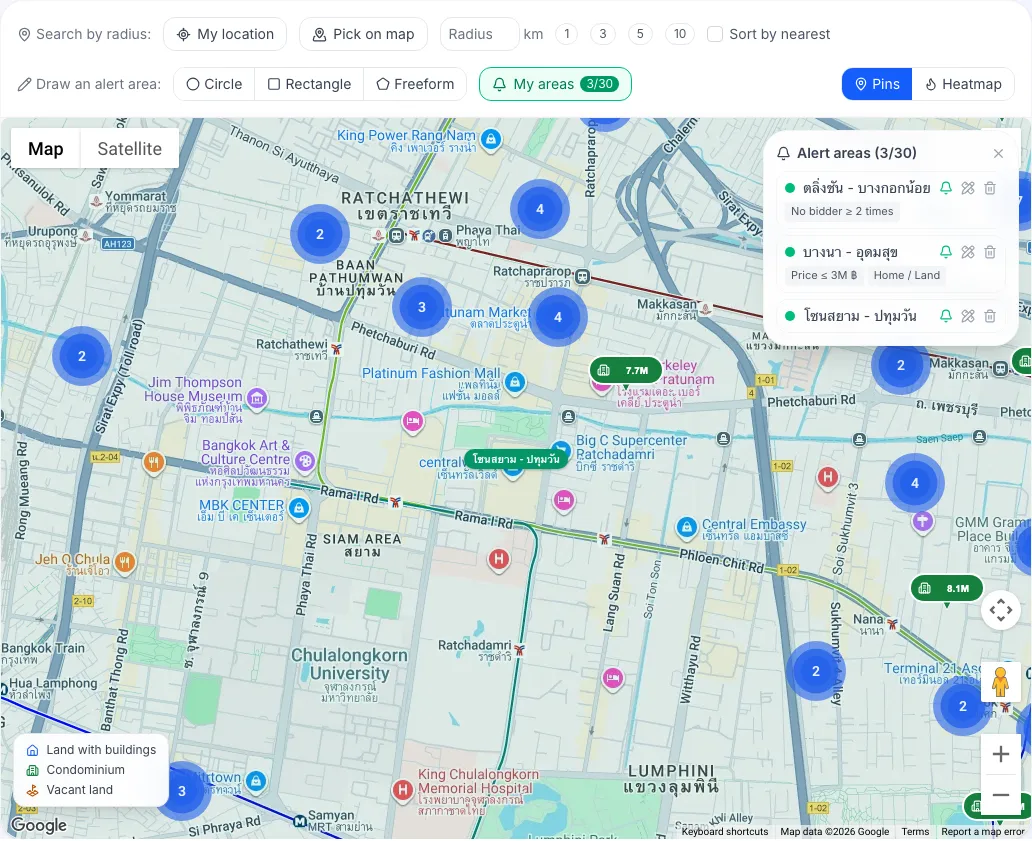This screenshot has height=841, width=1032.
Task: Open Keyboard shortcuts link
Action: 725,832
